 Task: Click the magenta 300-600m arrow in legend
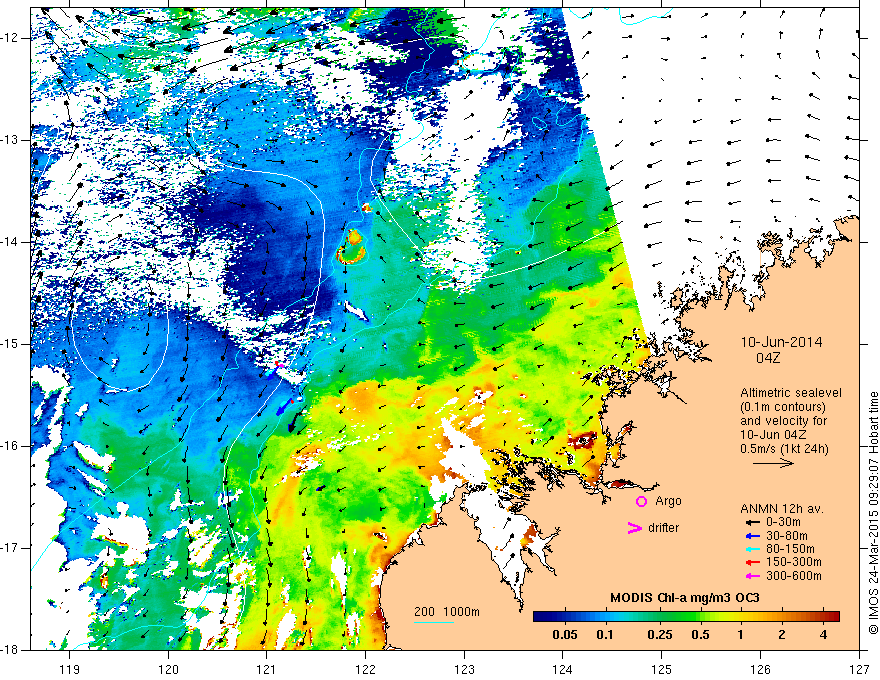(x=751, y=576)
